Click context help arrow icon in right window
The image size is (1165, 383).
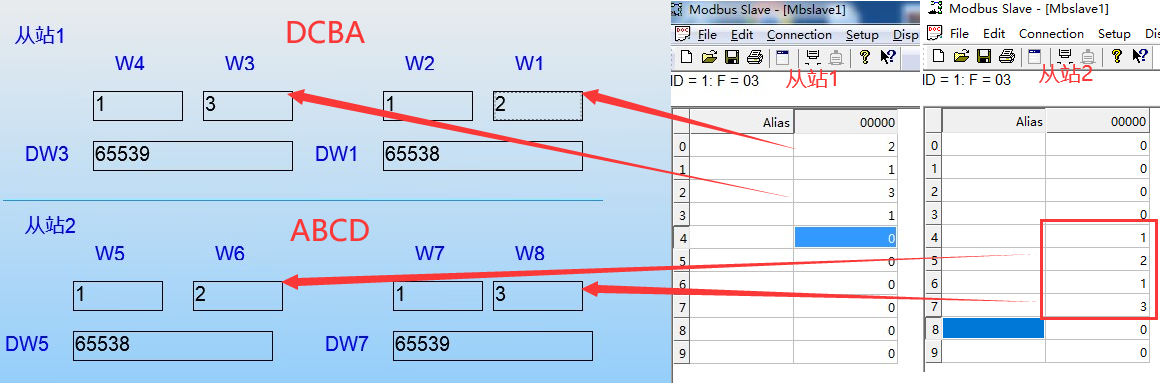pyautogui.click(x=1139, y=56)
